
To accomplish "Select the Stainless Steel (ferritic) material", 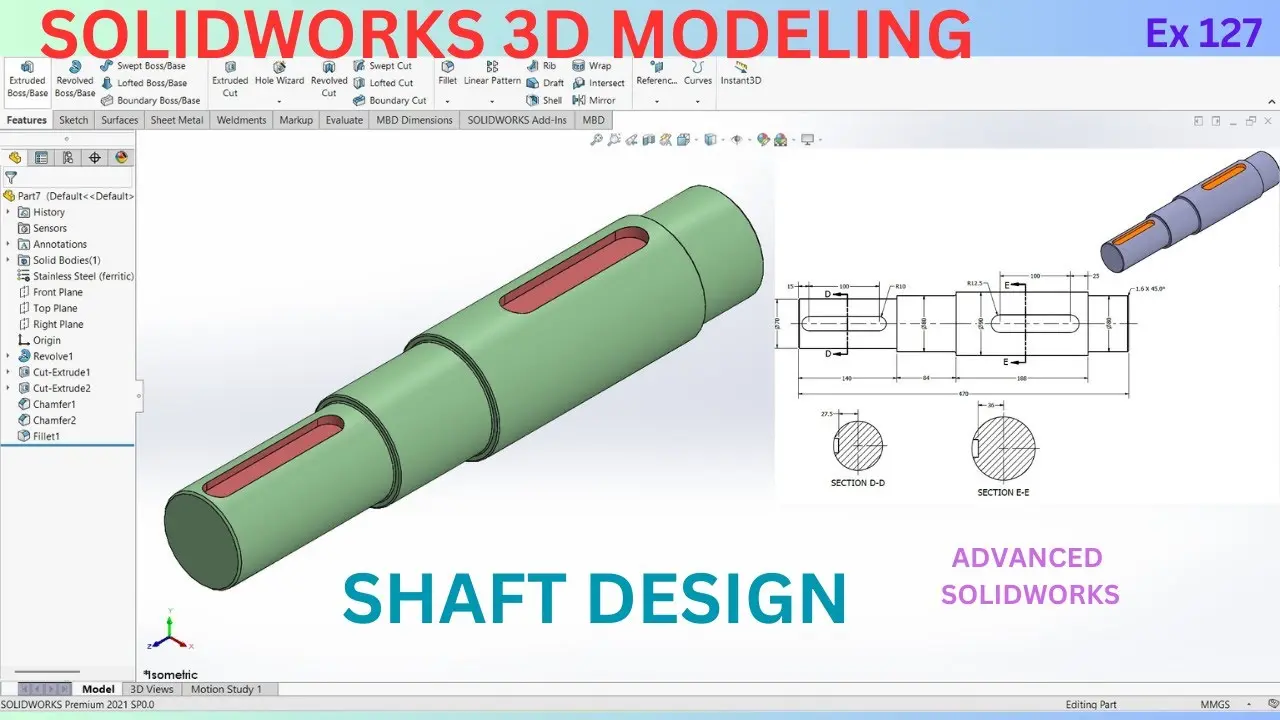I will (76, 276).
